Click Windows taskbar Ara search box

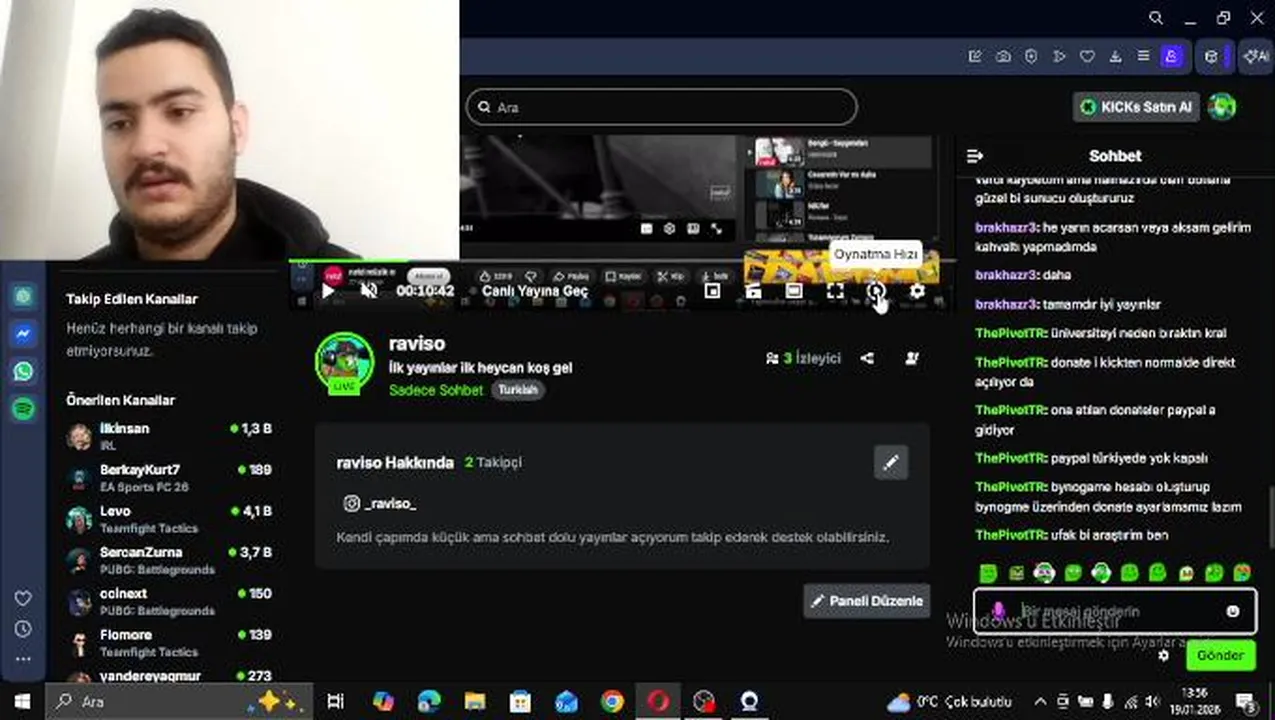[180, 701]
